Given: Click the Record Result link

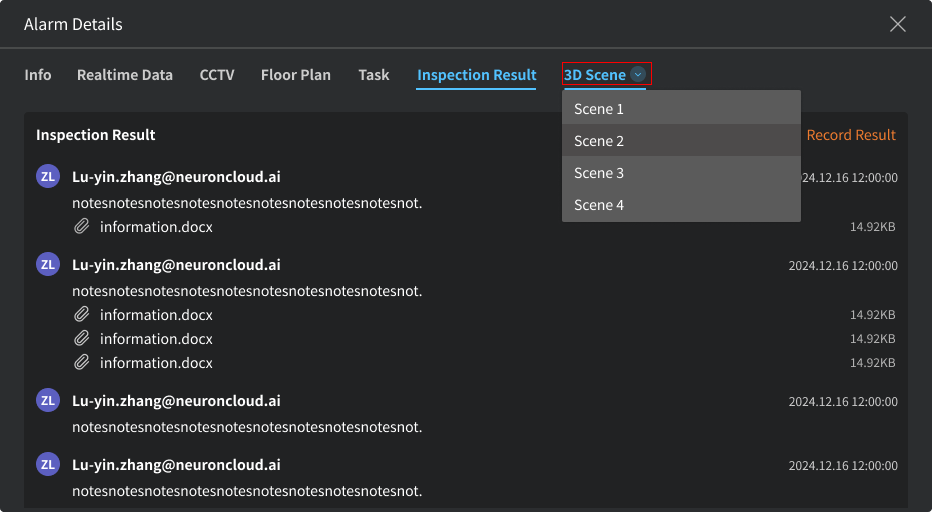Looking at the screenshot, I should pyautogui.click(x=851, y=135).
